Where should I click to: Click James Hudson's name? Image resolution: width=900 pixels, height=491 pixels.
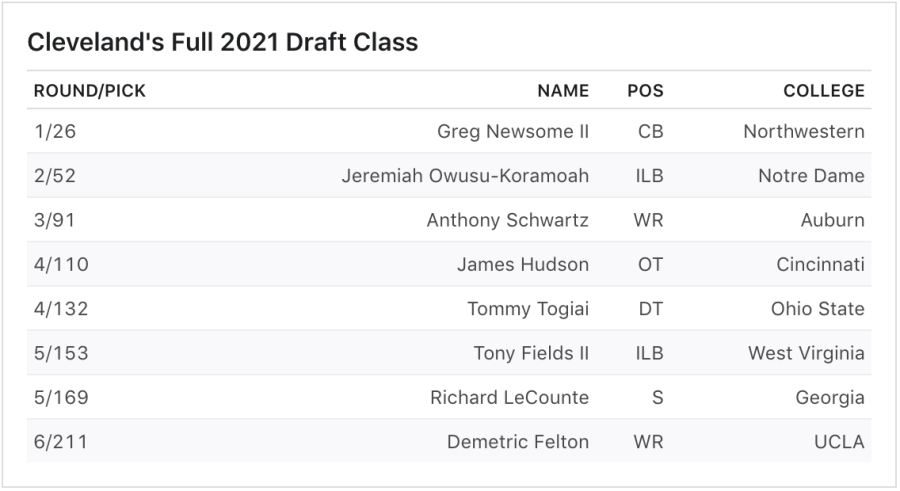(x=522, y=265)
